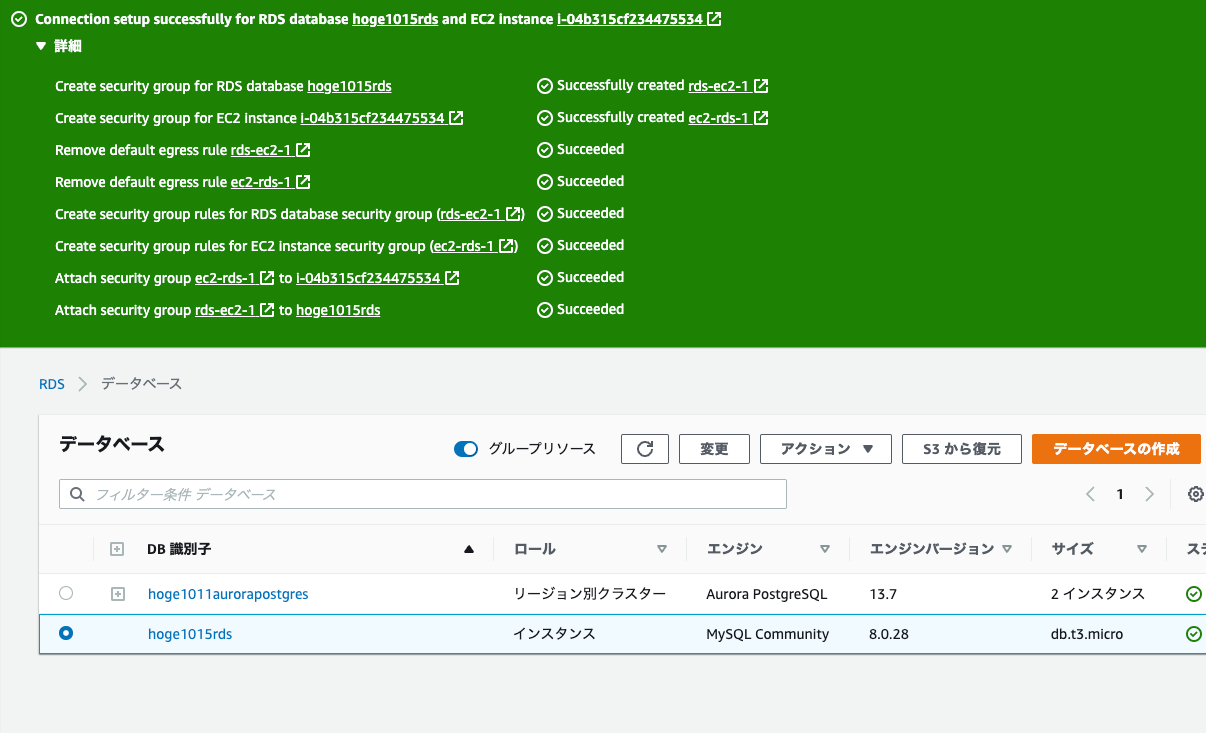The image size is (1206, 733).
Task: Select the hoge1011aurorapostgres radio button
Action: pyautogui.click(x=66, y=593)
